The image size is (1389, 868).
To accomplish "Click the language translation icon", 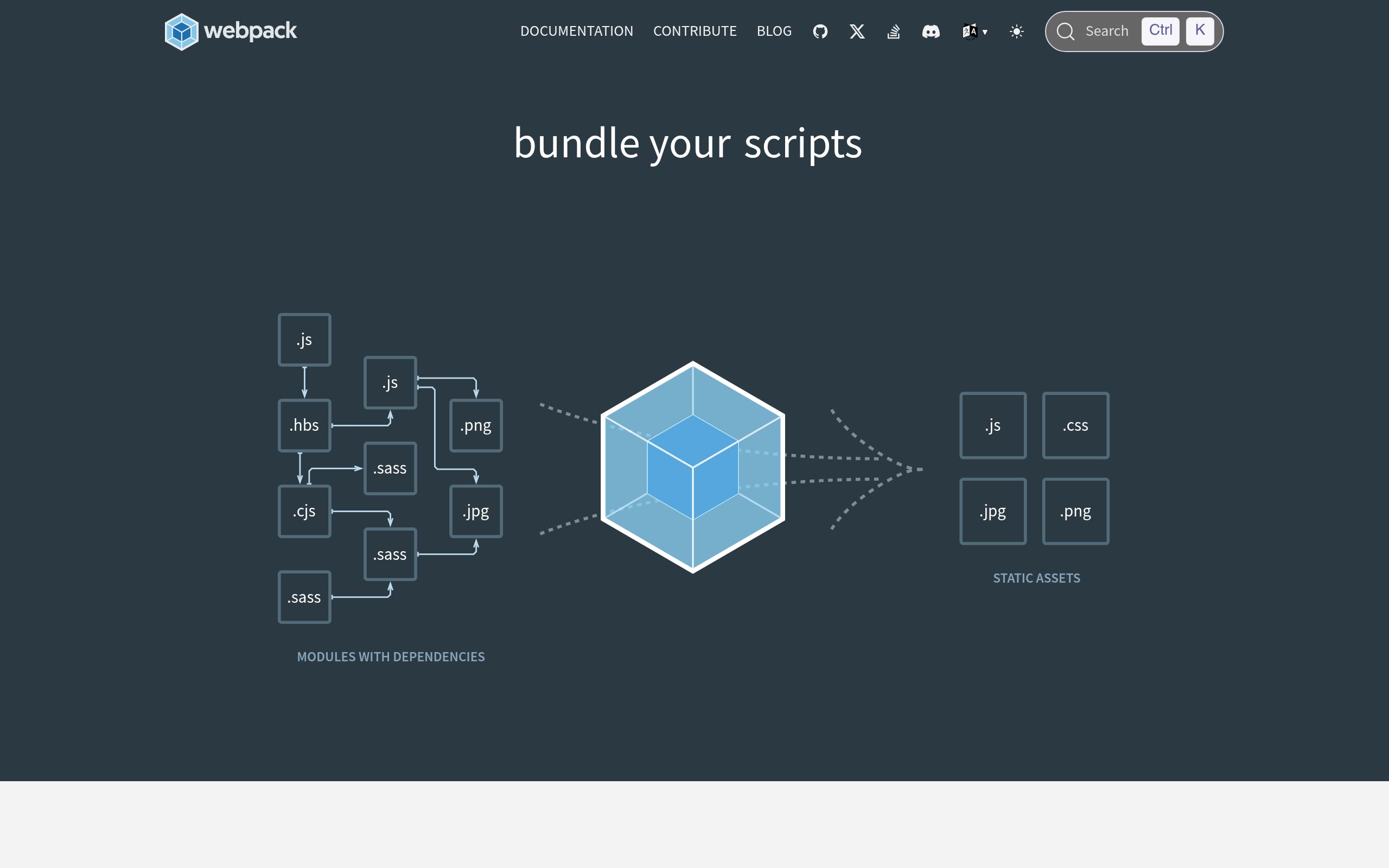I will 970,31.
